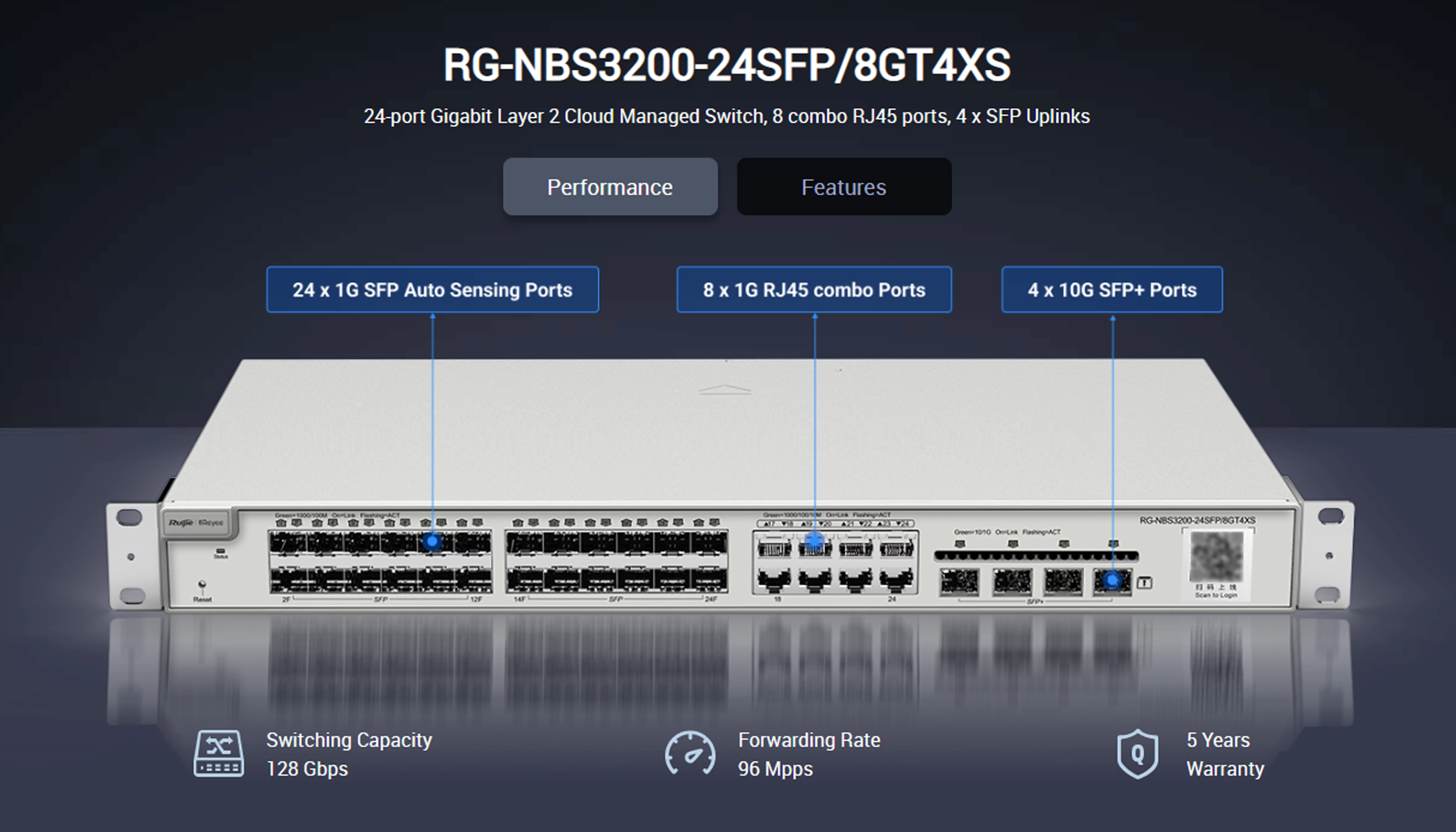Click the blue hotspot on the SFP ports
Image resolution: width=1456 pixels, height=832 pixels.
tap(433, 541)
